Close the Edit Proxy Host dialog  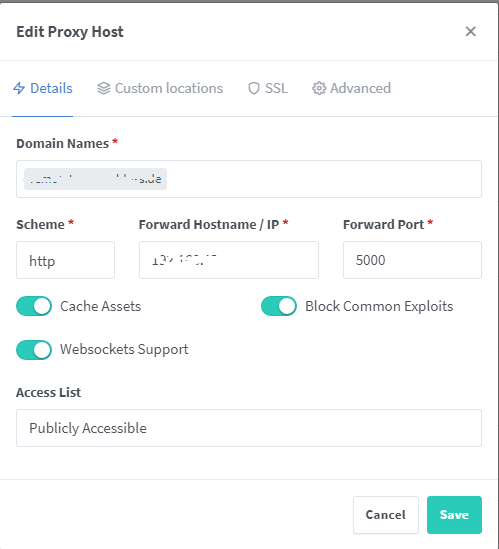[x=471, y=32]
